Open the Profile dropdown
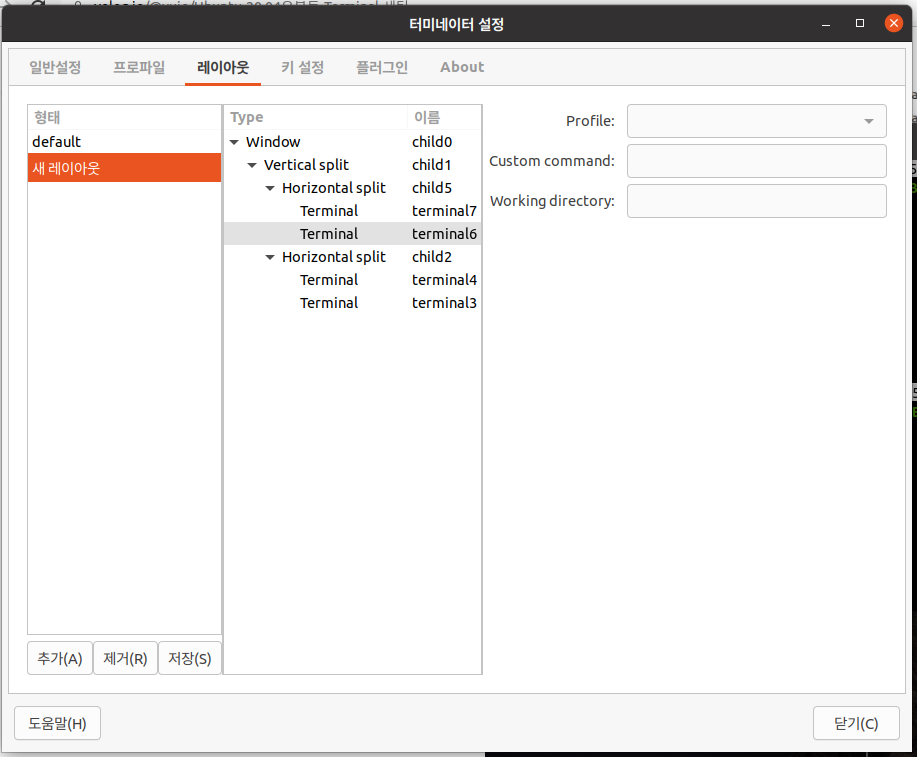This screenshot has width=917, height=757. tap(757, 121)
